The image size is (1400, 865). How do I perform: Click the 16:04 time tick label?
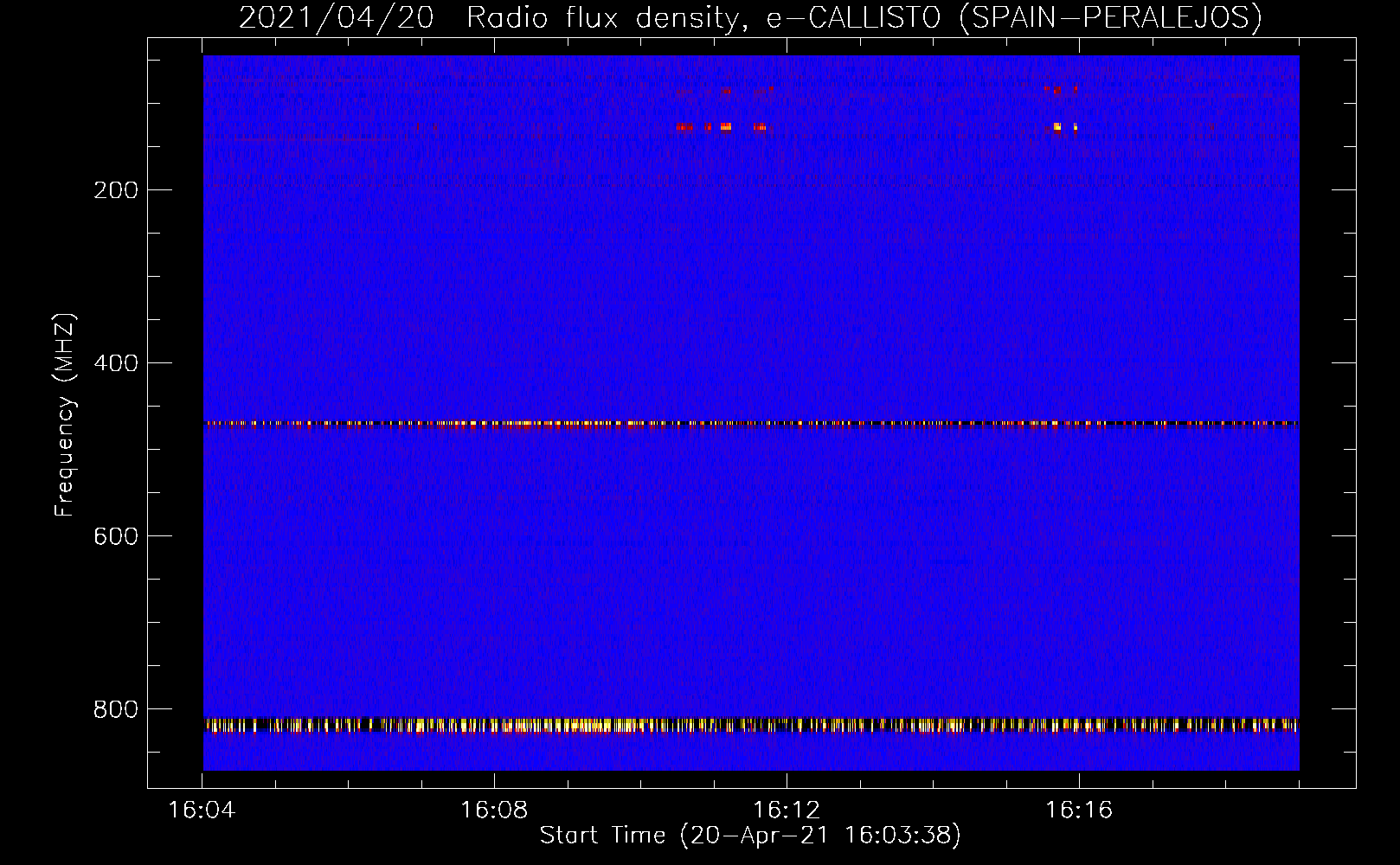(x=202, y=811)
